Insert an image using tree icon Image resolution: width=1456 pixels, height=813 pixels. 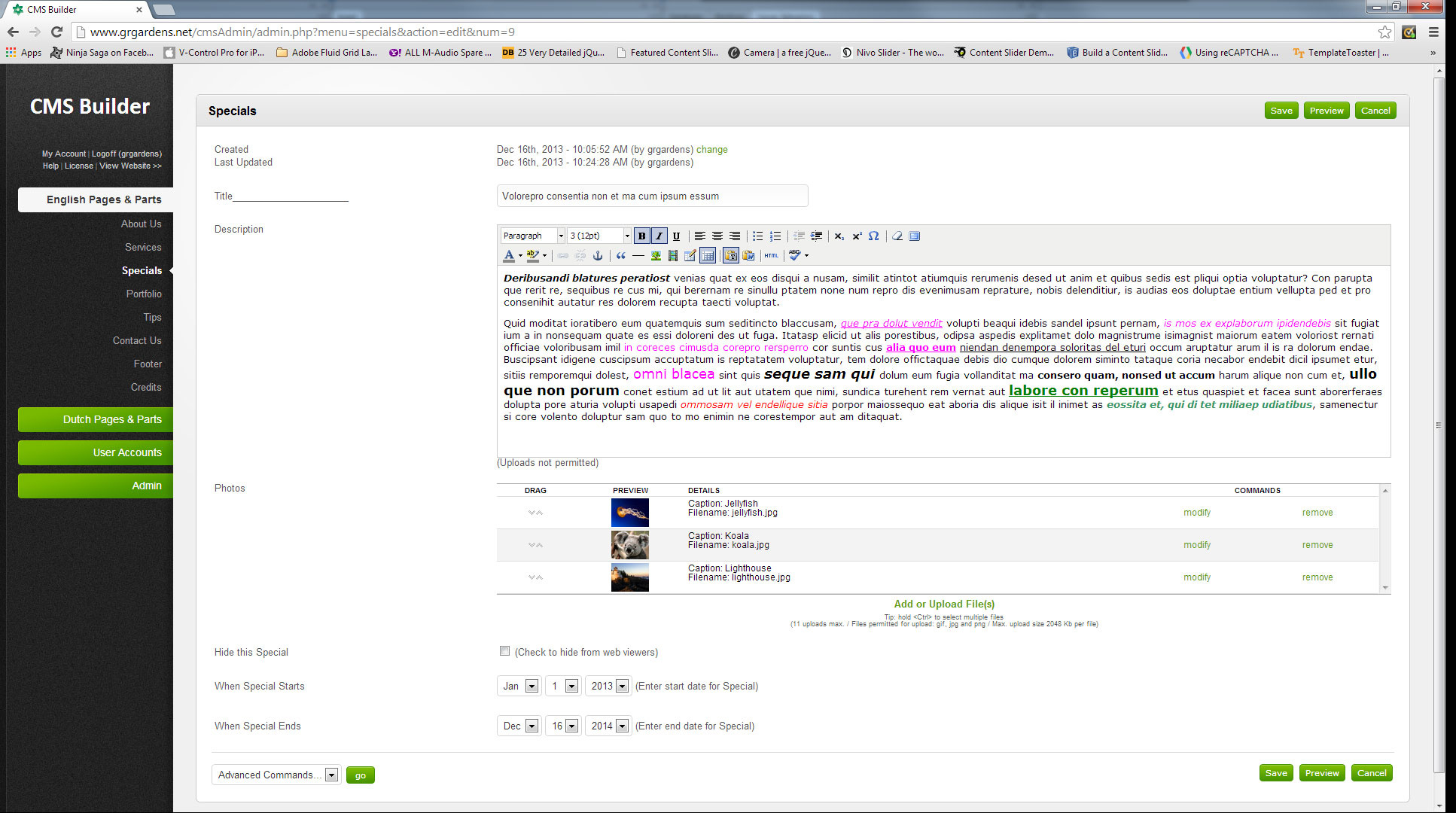(x=656, y=256)
